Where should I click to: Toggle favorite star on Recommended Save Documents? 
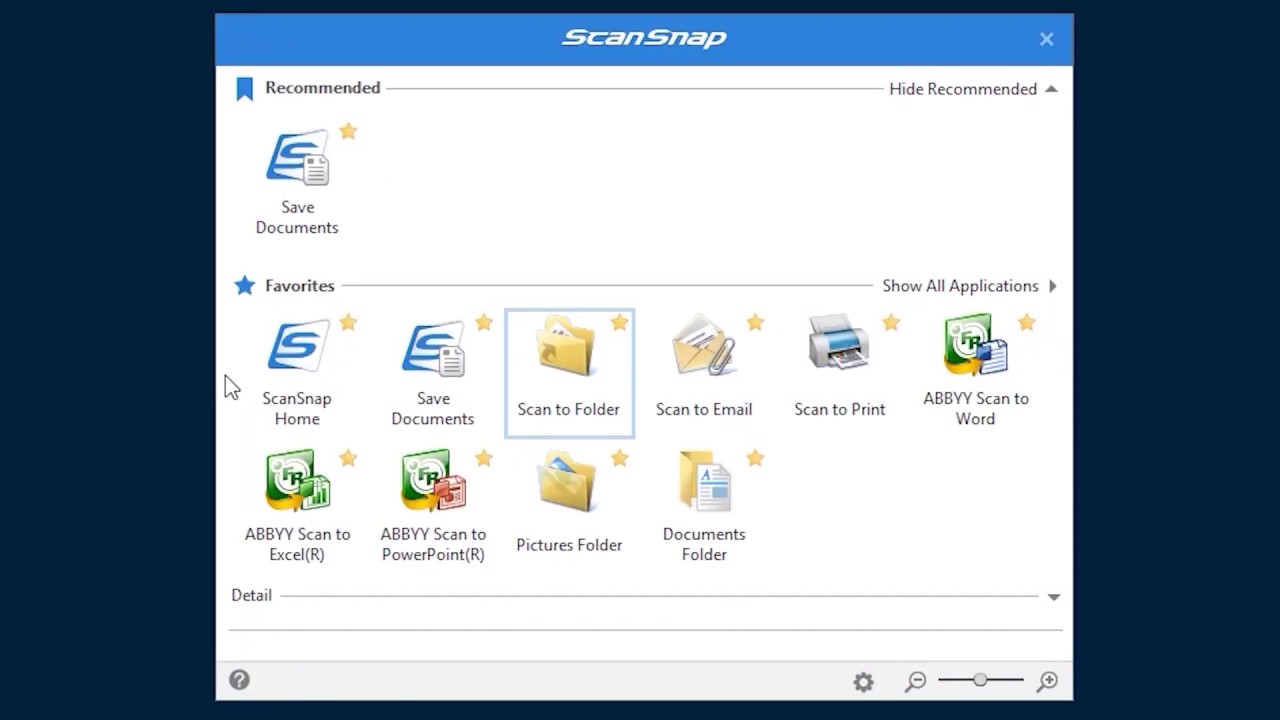[348, 131]
